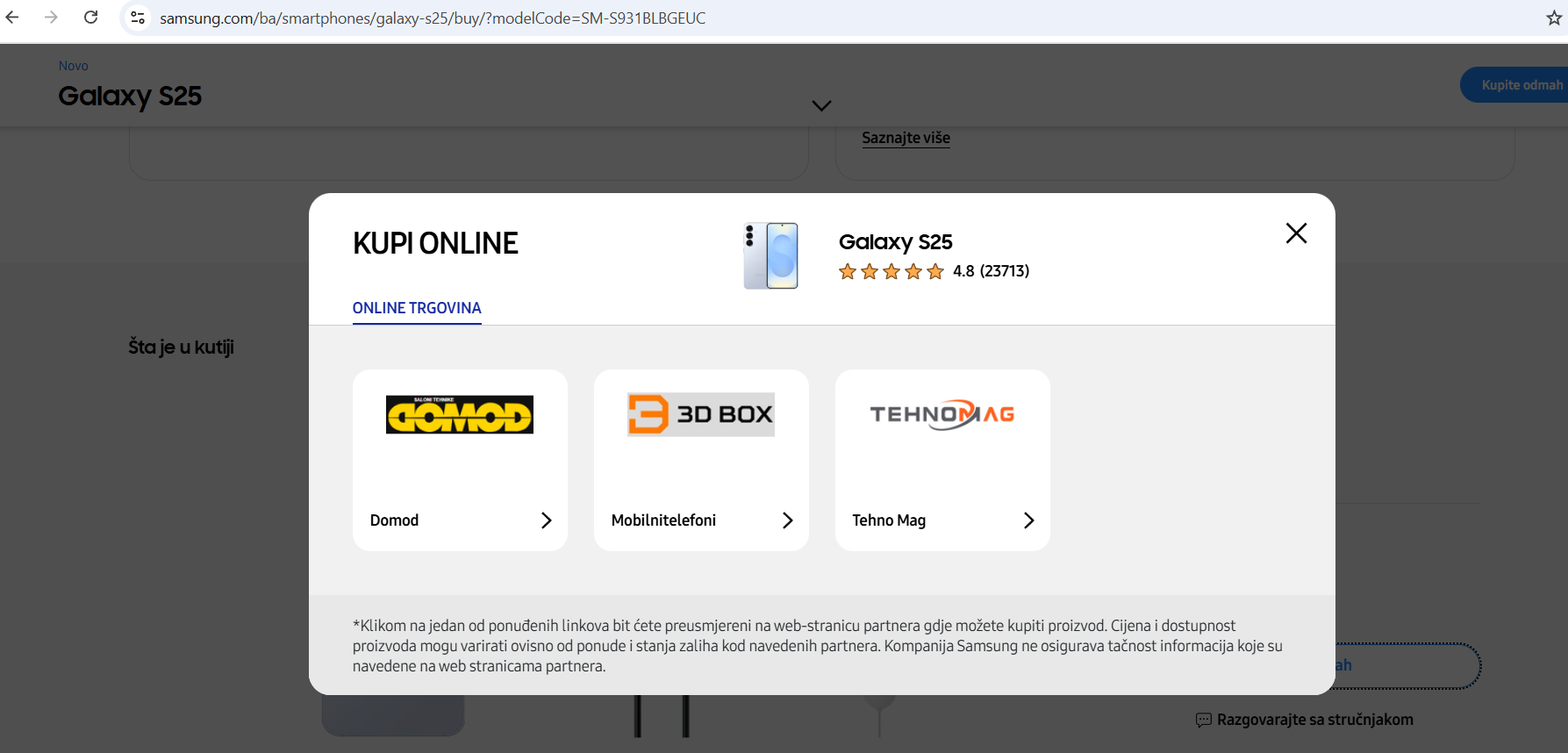This screenshot has width=1568, height=753.
Task: Open the Tehno Mag arrow chevron
Action: click(x=1028, y=520)
